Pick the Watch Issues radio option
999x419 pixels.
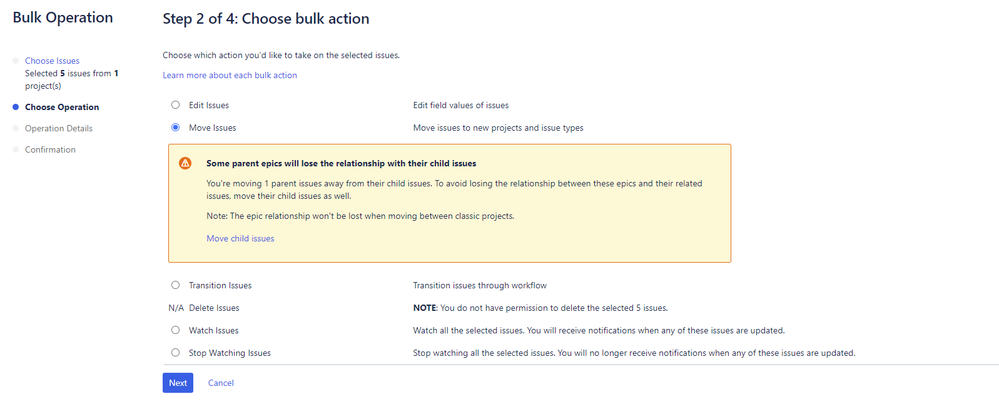175,330
